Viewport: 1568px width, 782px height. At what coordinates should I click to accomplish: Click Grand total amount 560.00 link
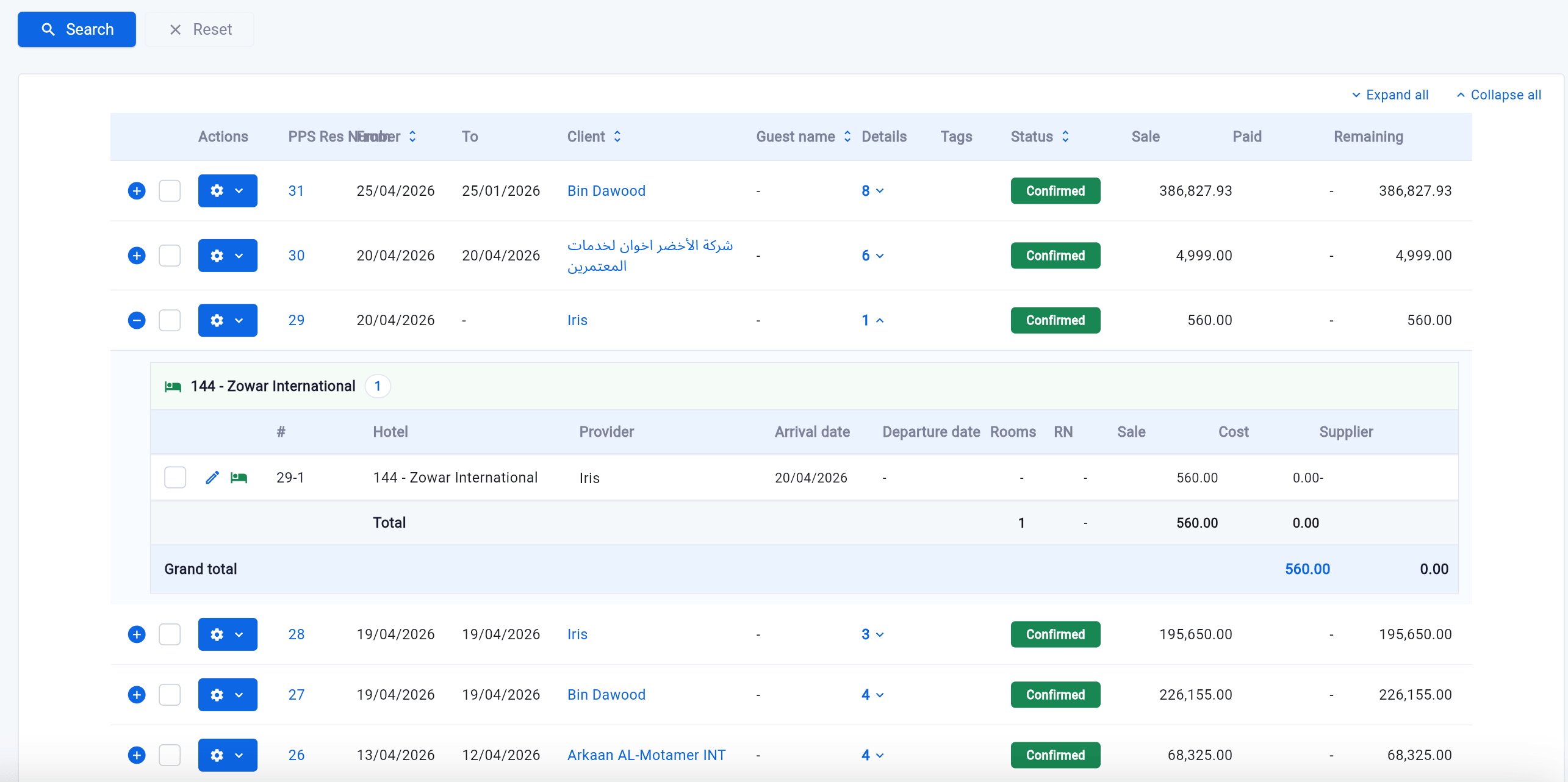click(1307, 569)
